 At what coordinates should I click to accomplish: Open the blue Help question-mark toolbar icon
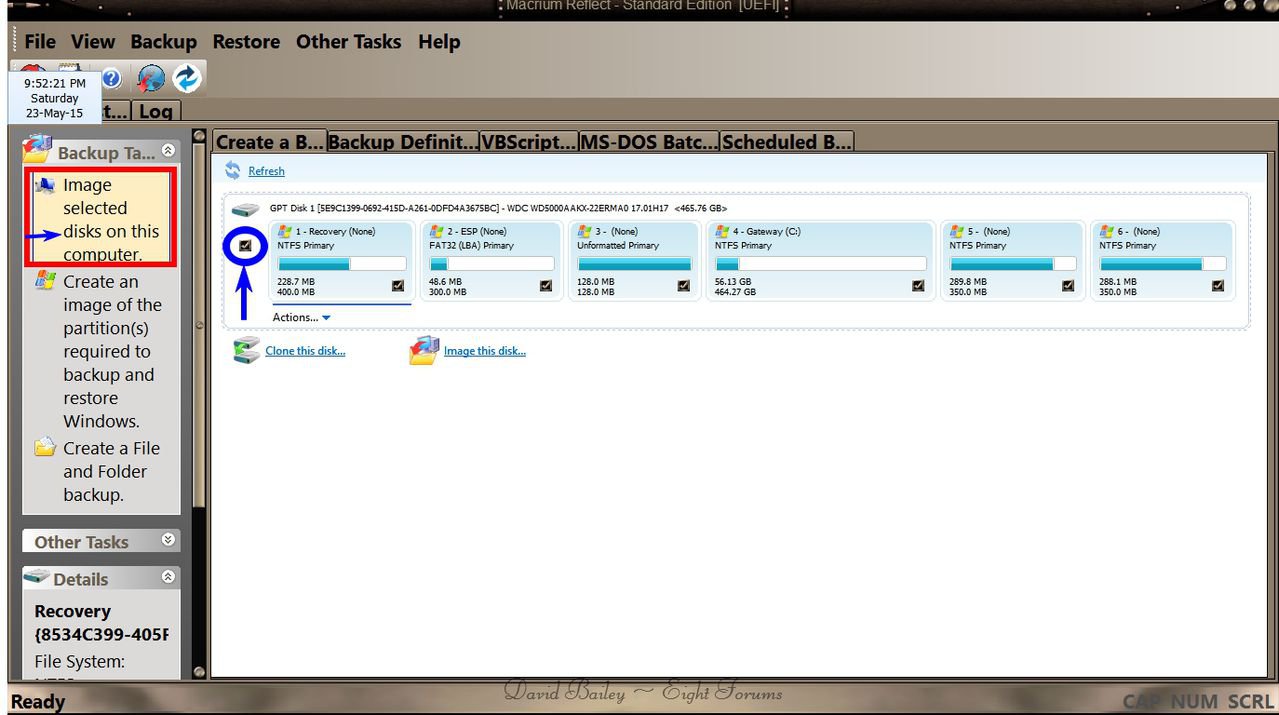coord(111,77)
